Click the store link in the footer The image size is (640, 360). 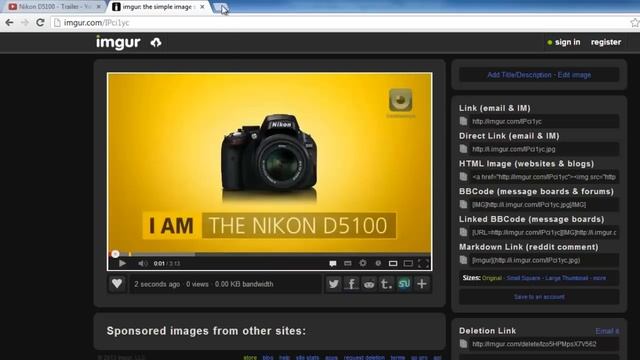(x=250, y=358)
